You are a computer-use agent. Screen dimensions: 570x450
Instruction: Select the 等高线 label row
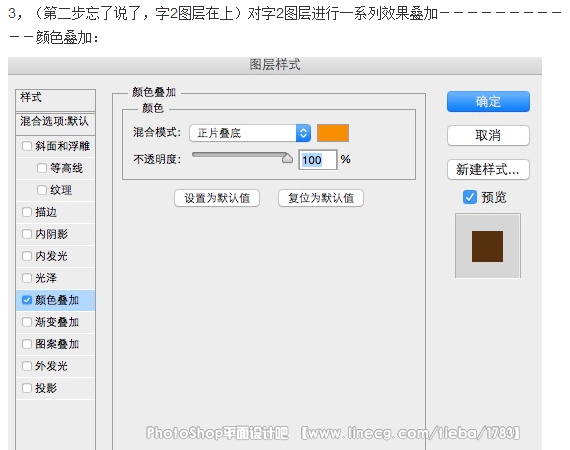point(56,168)
